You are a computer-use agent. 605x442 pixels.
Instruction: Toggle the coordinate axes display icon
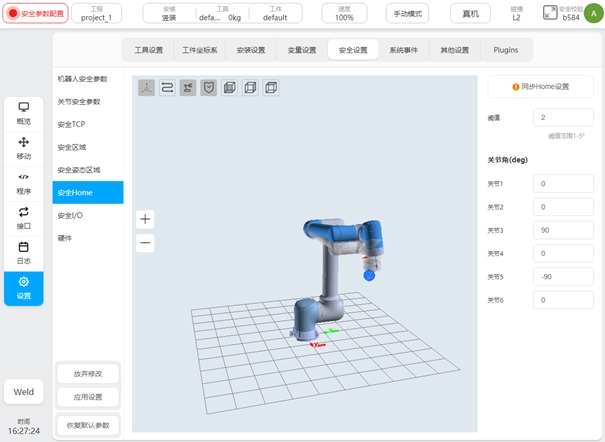point(146,88)
